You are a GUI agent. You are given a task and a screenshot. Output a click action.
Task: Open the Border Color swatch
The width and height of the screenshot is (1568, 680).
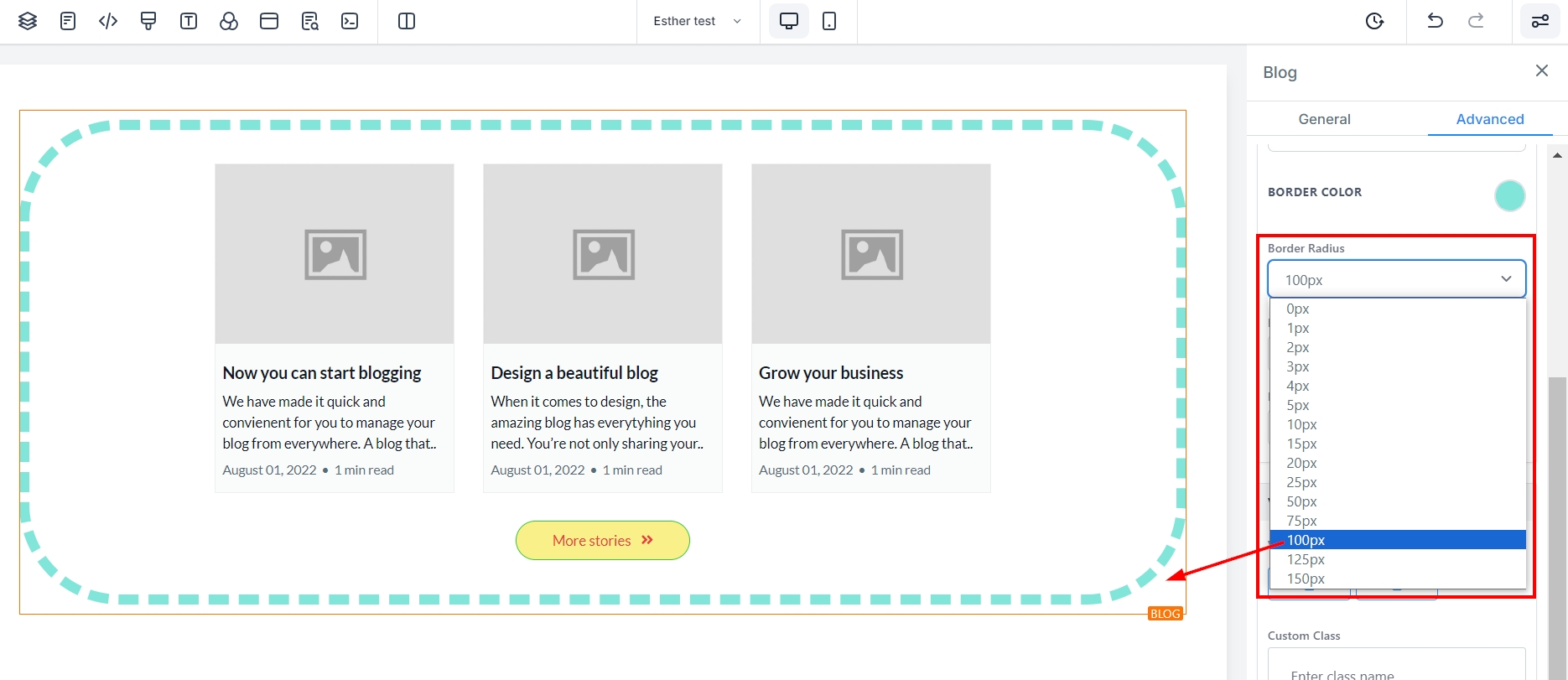click(x=1509, y=195)
